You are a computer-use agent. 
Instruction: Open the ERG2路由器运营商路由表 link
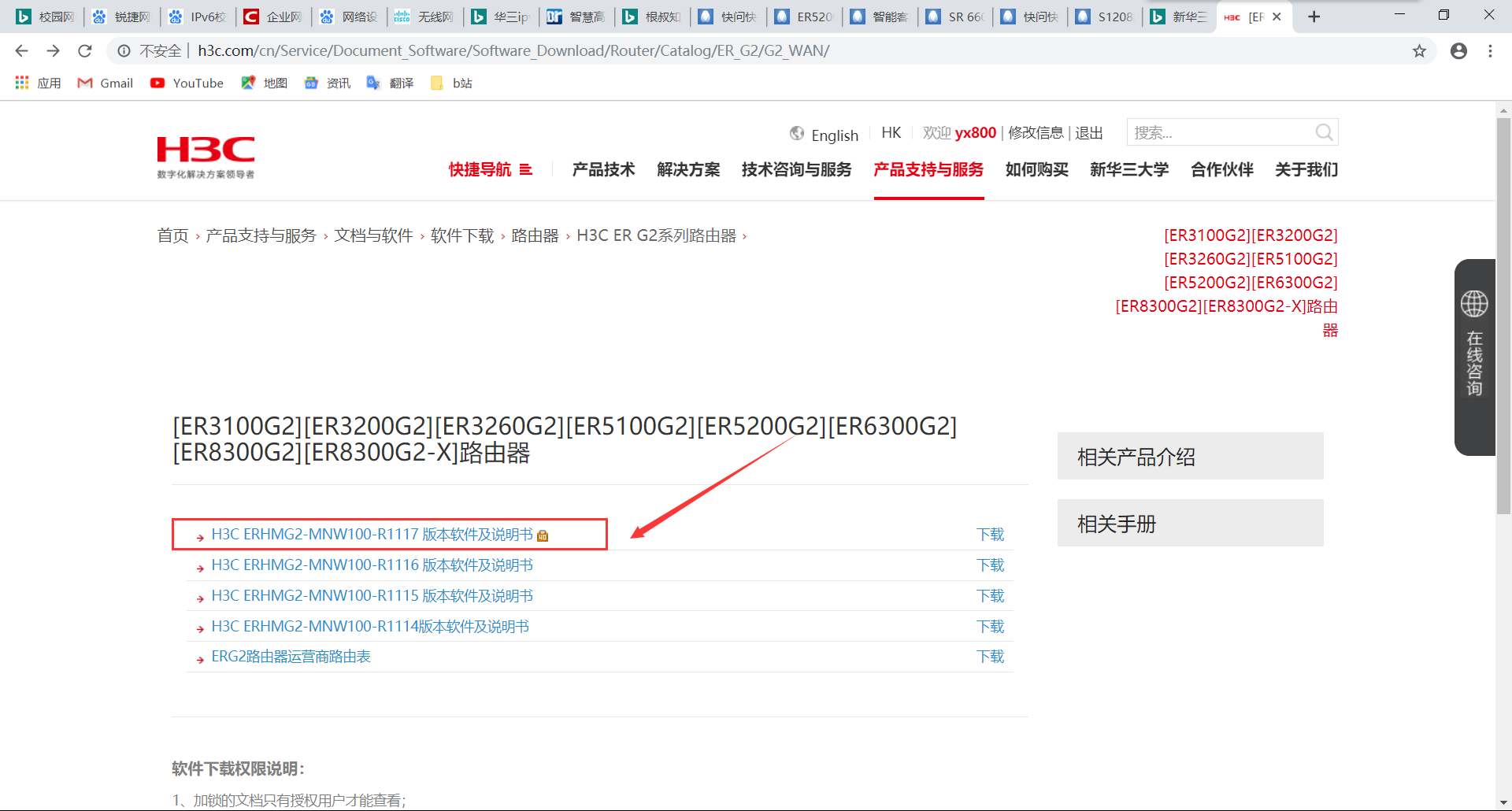291,657
